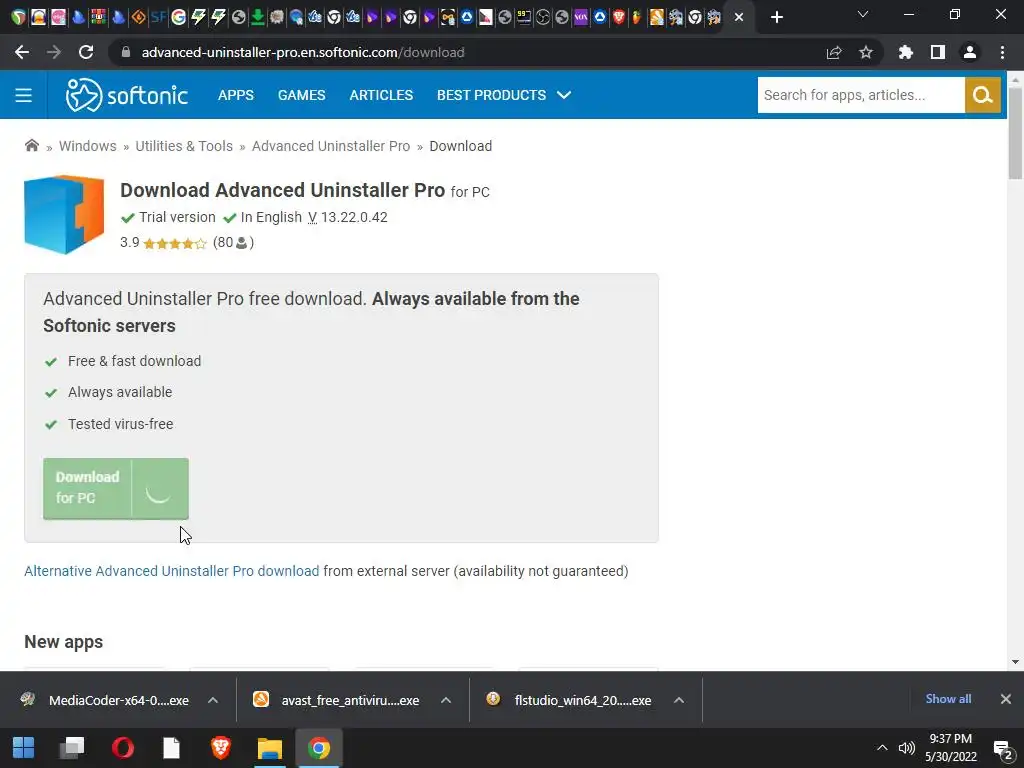Reload the current page
This screenshot has height=768, width=1024.
tap(86, 52)
